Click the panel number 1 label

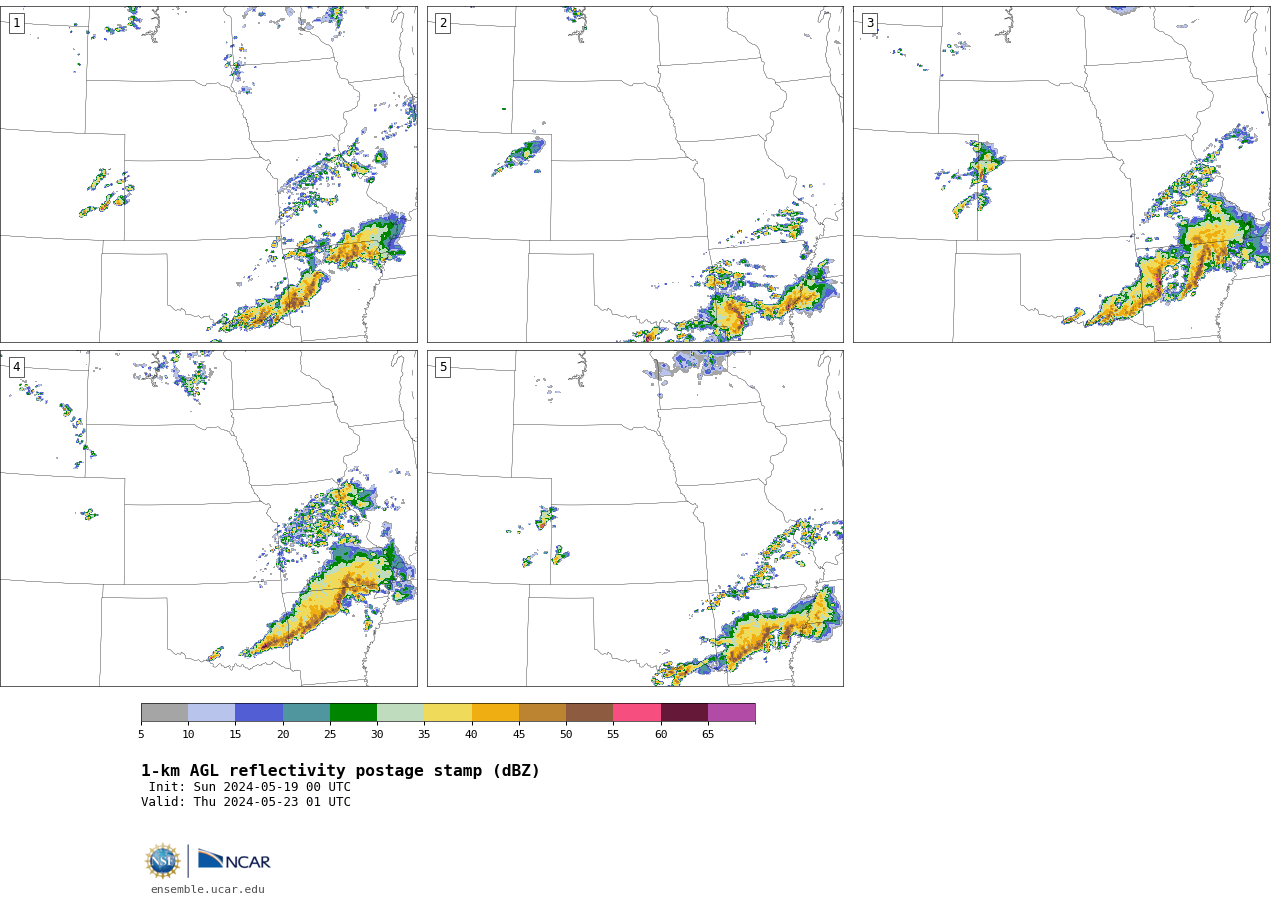pos(16,23)
